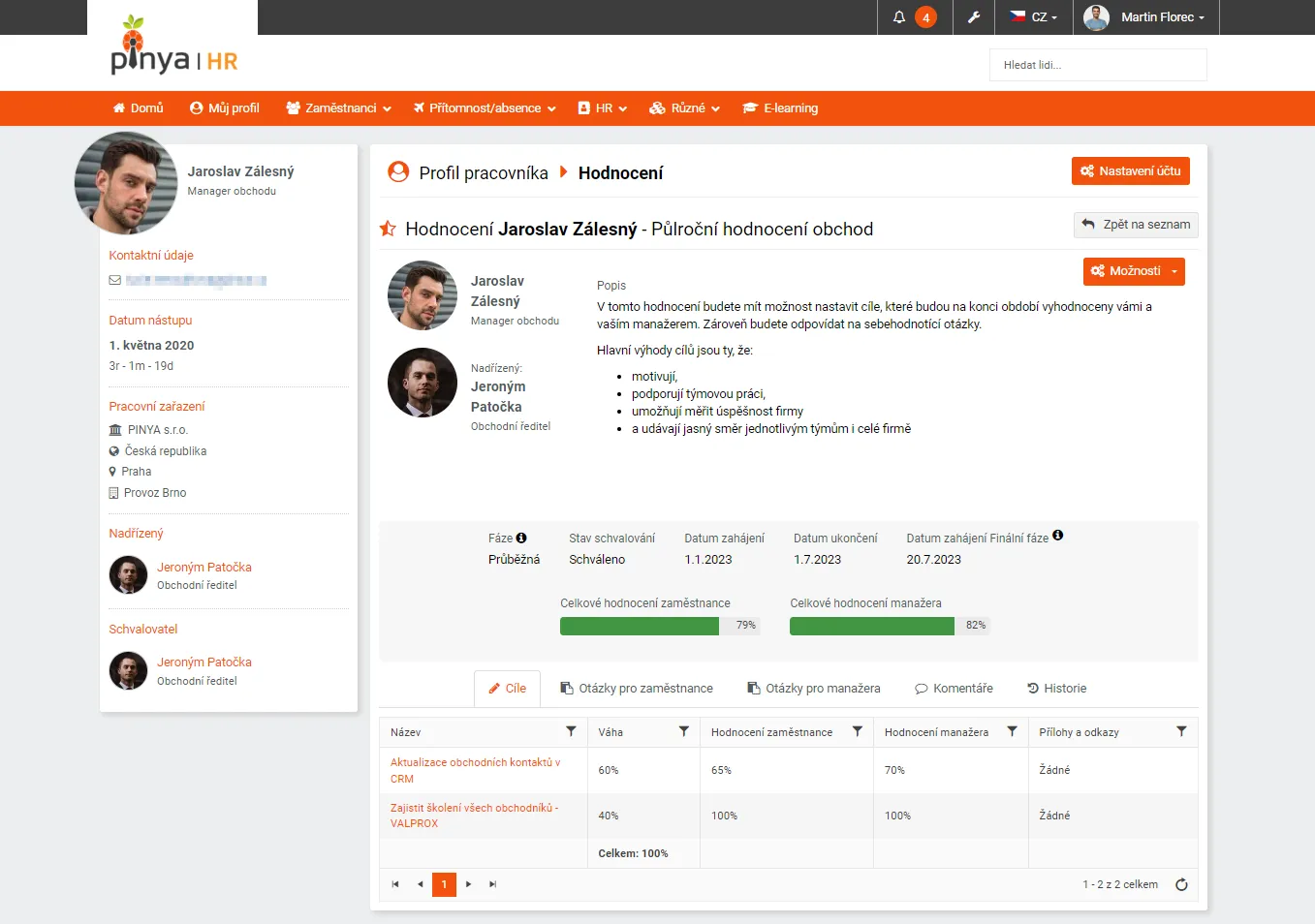1315x924 pixels.
Task: Click the info icon next to Fáze
Action: point(521,539)
